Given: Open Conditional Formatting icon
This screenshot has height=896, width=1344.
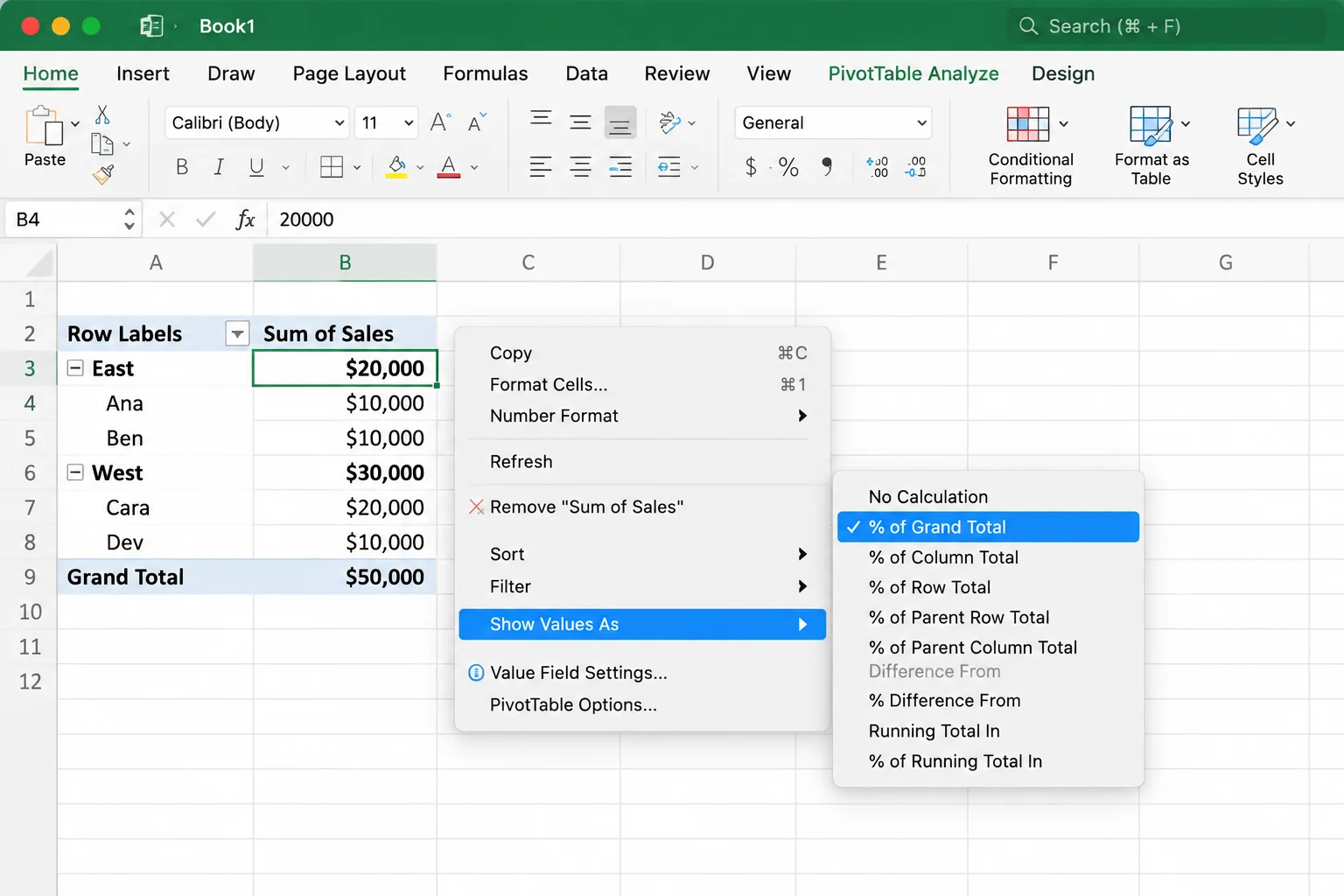Looking at the screenshot, I should pyautogui.click(x=1028, y=124).
